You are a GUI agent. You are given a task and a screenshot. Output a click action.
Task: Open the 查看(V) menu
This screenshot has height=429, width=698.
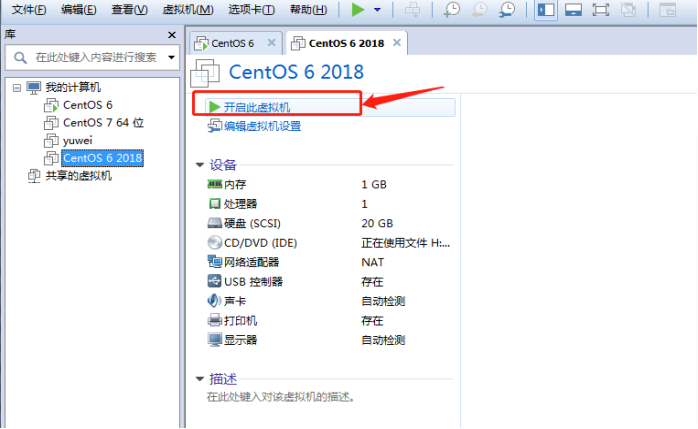point(129,9)
